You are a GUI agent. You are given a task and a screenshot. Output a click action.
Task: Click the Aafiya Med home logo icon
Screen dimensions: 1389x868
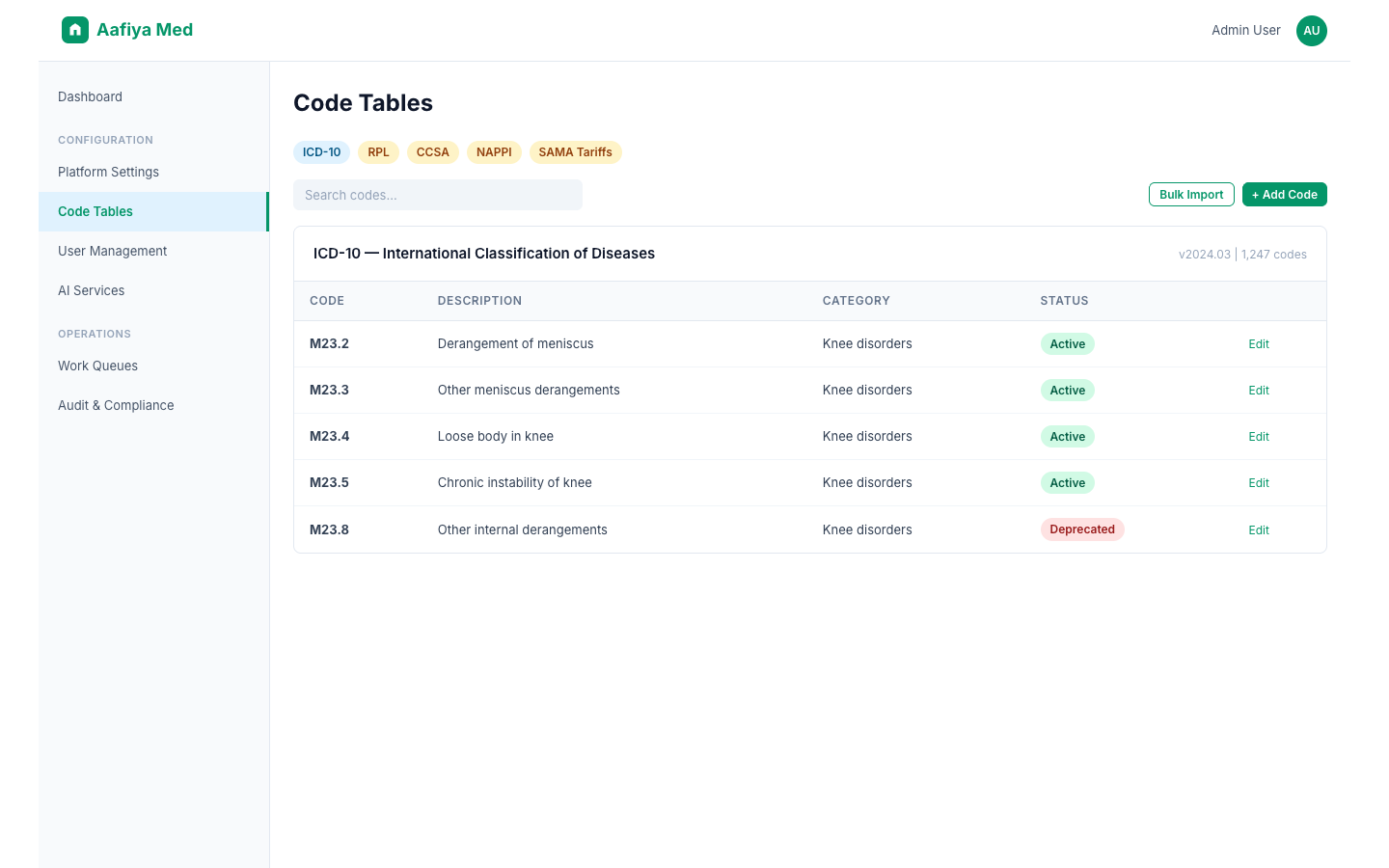75,30
